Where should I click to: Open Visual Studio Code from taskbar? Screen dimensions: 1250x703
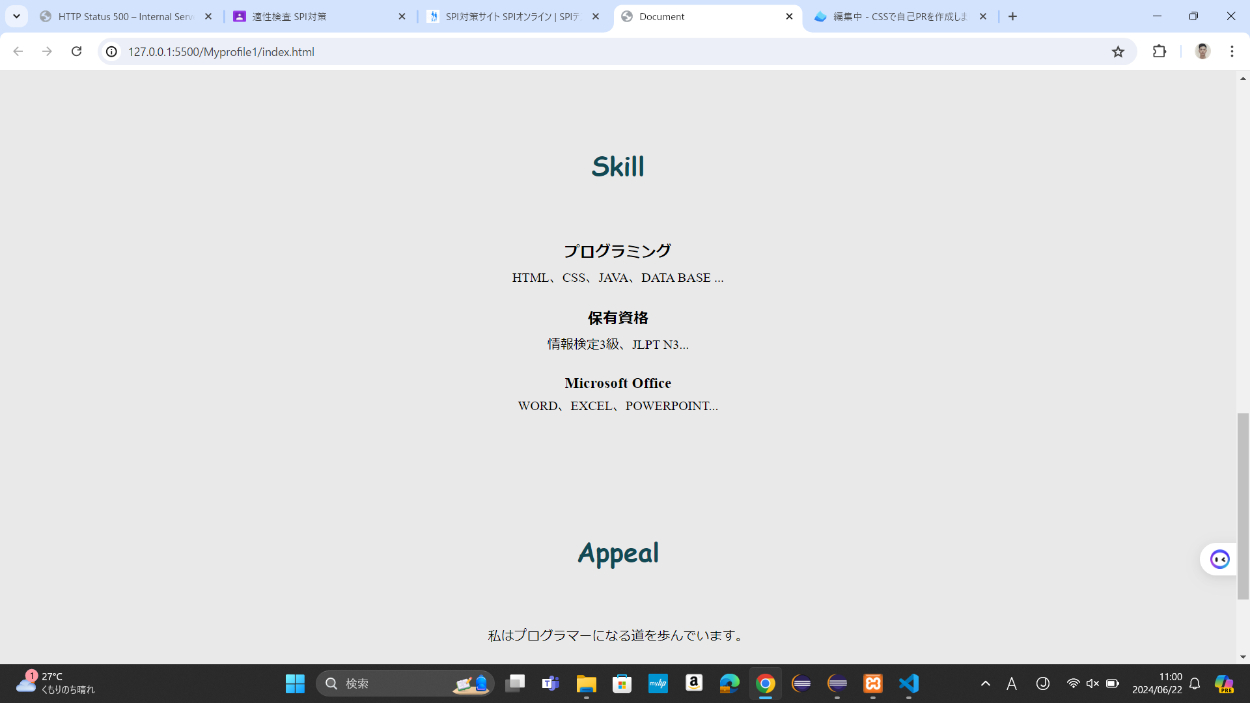tap(908, 684)
